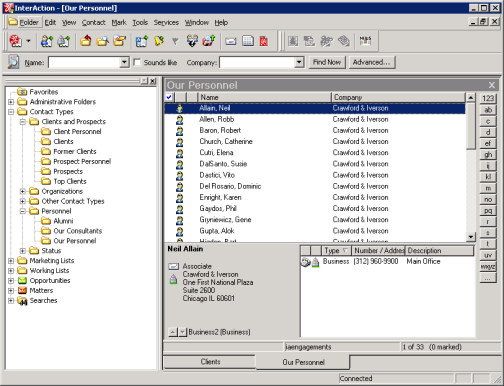Open the Company field dropdown arrow

(x=299, y=62)
